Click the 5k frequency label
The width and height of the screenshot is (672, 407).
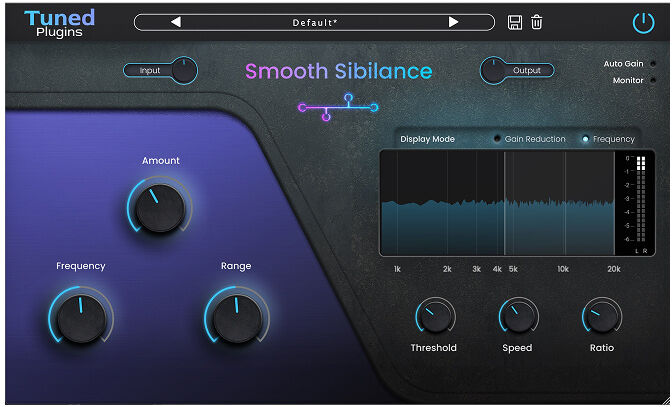click(513, 269)
